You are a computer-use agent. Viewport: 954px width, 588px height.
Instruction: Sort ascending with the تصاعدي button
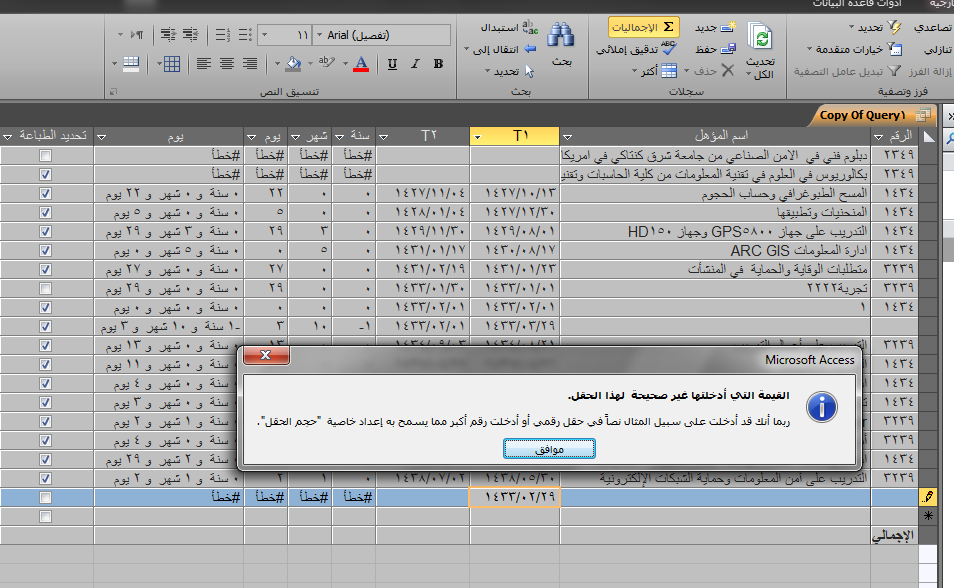coord(932,27)
